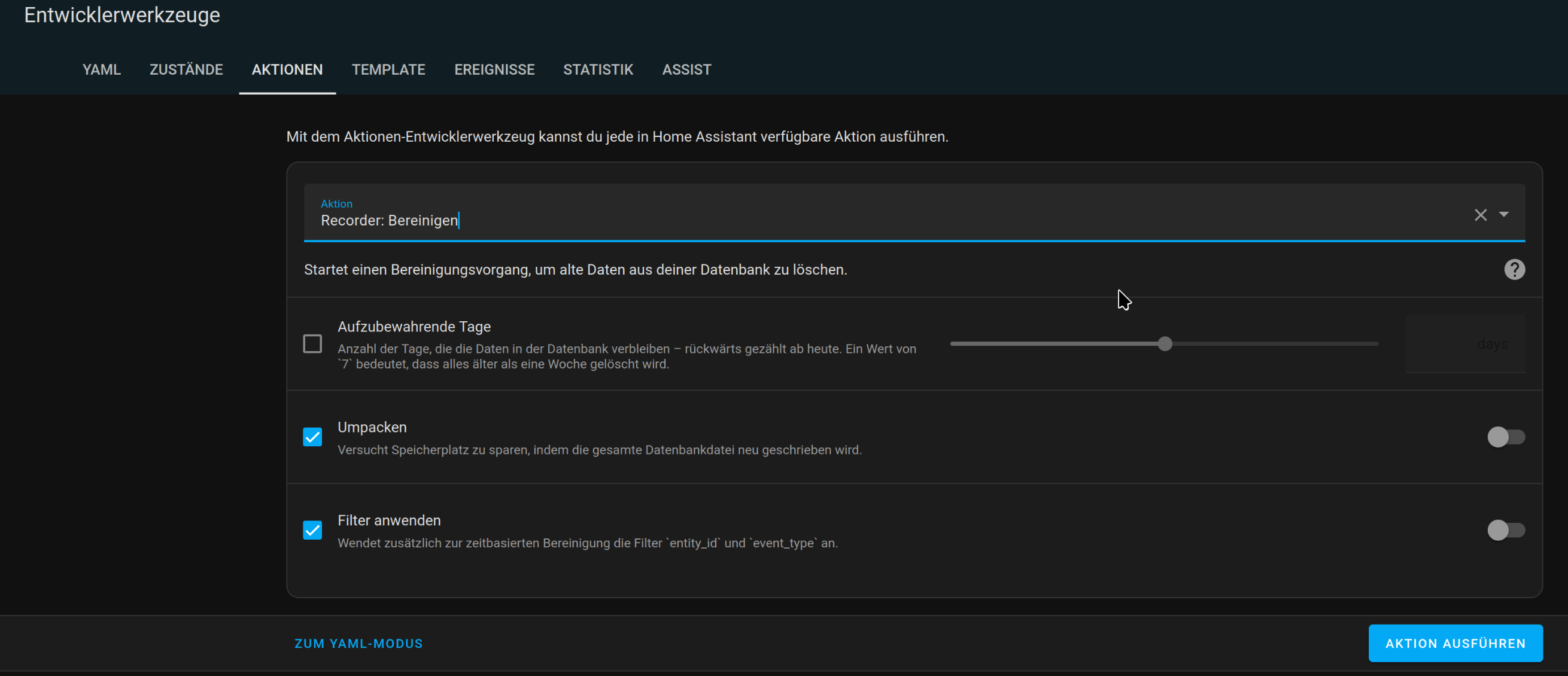Switch to the Zustände tab
The width and height of the screenshot is (1568, 676).
pyautogui.click(x=186, y=70)
